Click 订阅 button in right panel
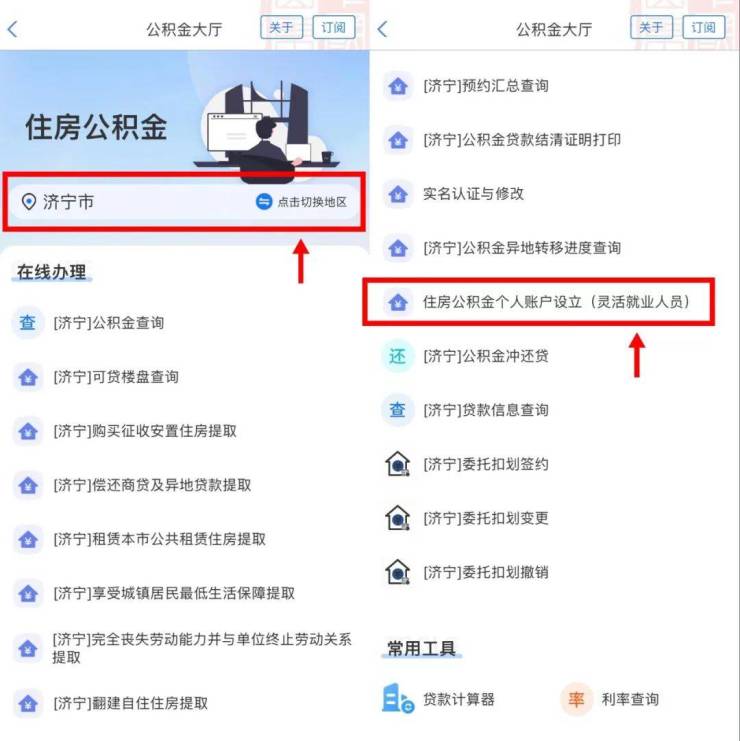740x741 pixels. pyautogui.click(x=704, y=27)
